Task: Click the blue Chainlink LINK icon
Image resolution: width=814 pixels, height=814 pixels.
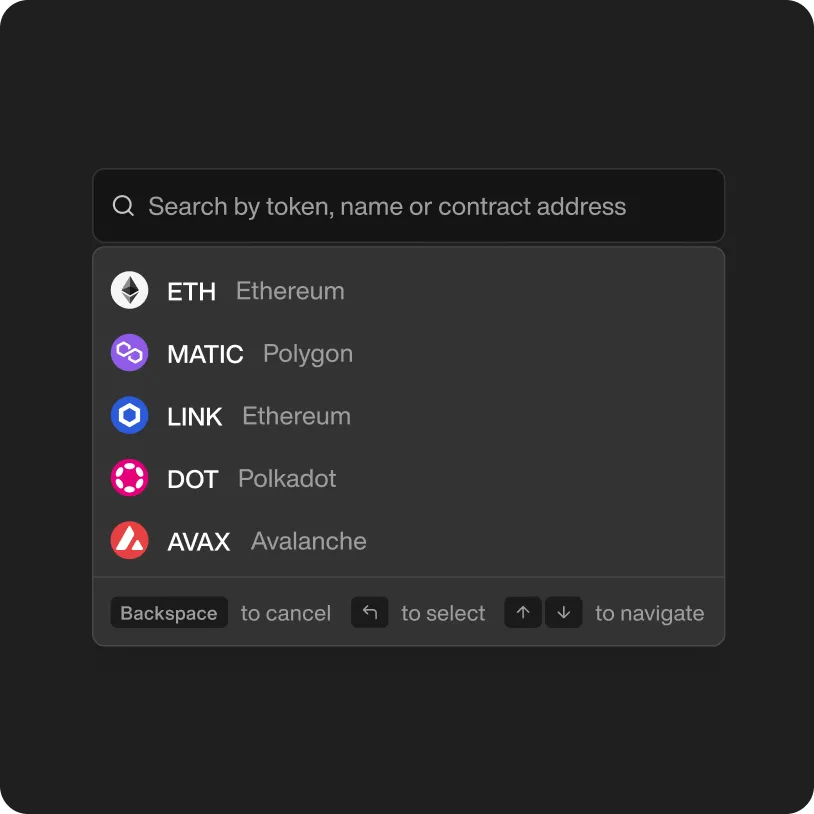Action: 129,415
